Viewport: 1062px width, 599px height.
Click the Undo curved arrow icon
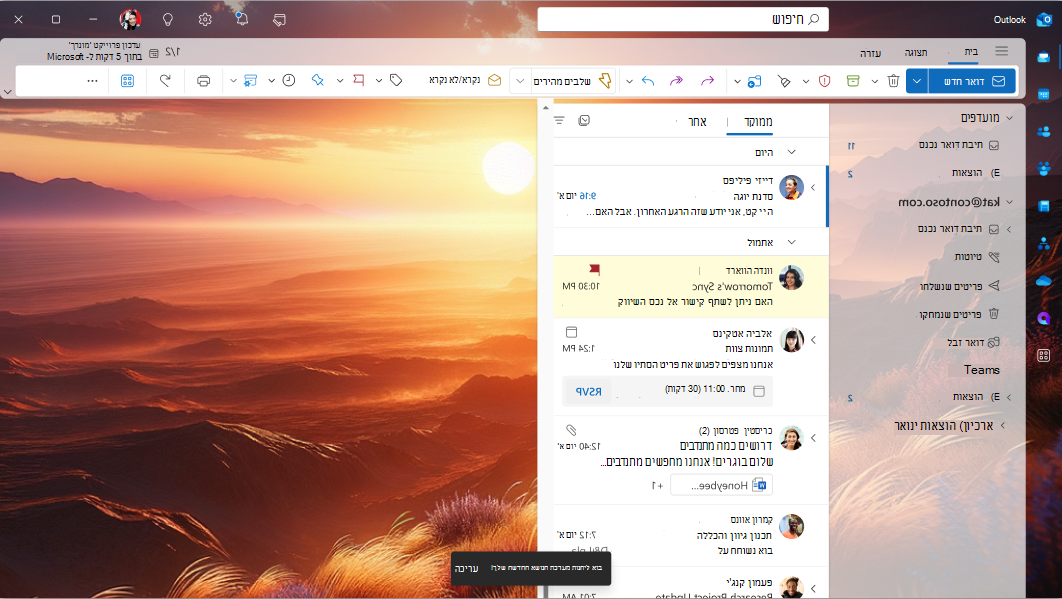click(165, 81)
